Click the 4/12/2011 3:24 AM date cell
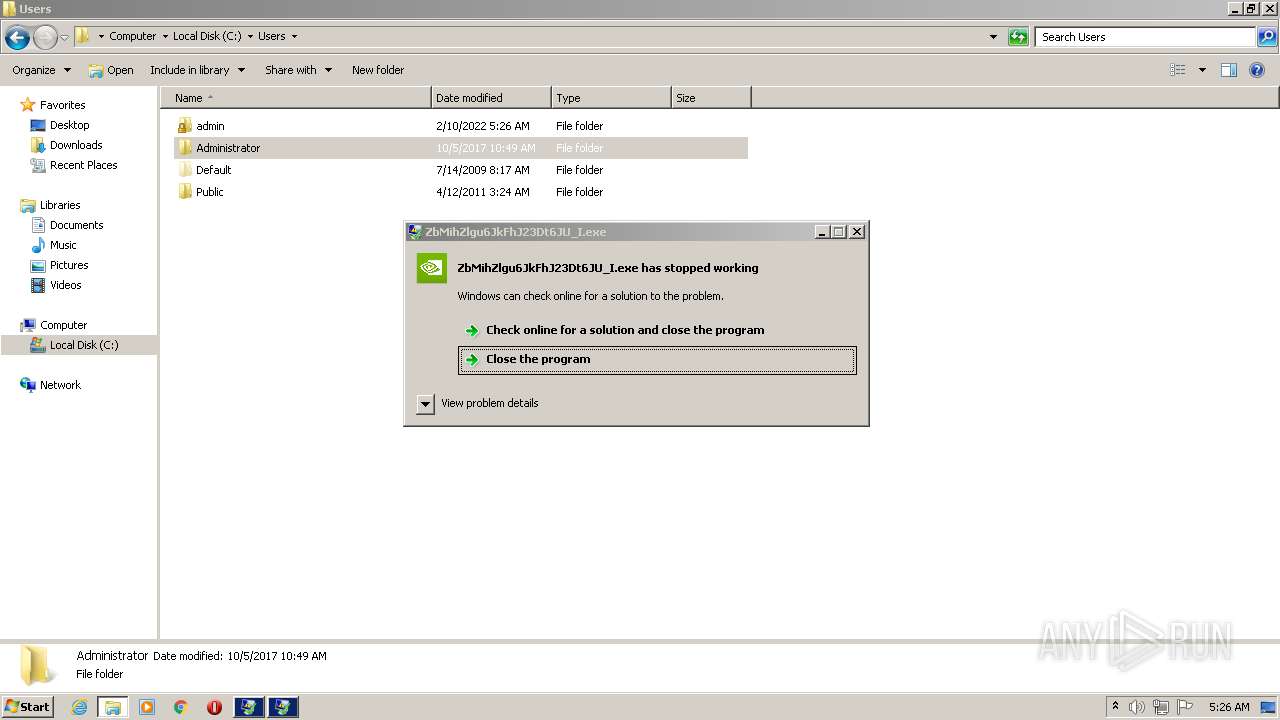The width and height of the screenshot is (1280, 720). pyautogui.click(x=483, y=192)
